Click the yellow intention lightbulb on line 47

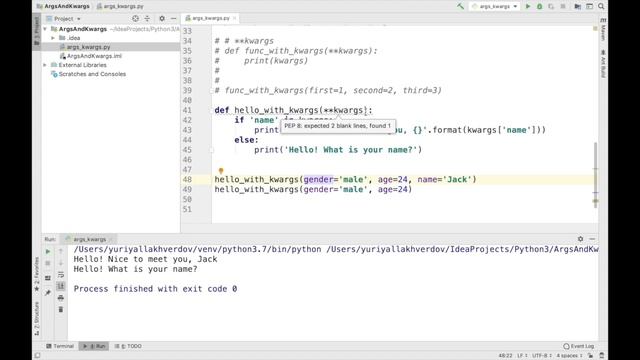tap(221, 171)
